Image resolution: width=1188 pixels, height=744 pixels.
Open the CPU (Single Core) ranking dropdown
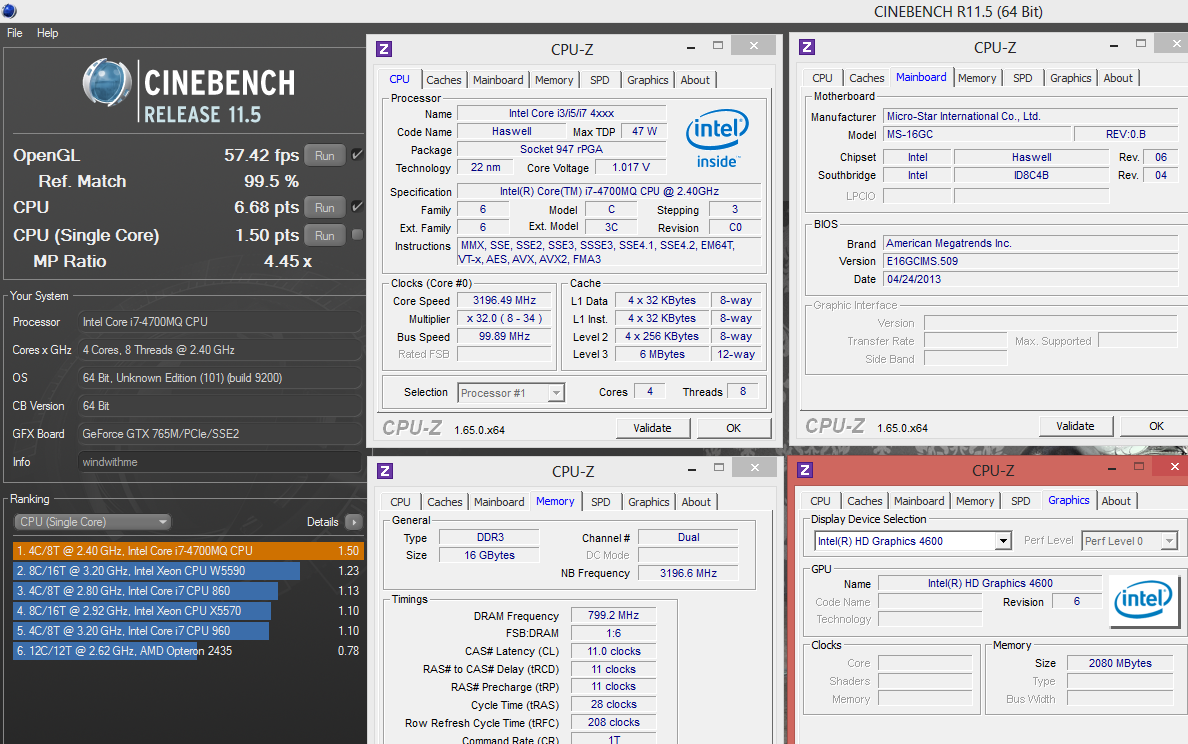click(92, 522)
